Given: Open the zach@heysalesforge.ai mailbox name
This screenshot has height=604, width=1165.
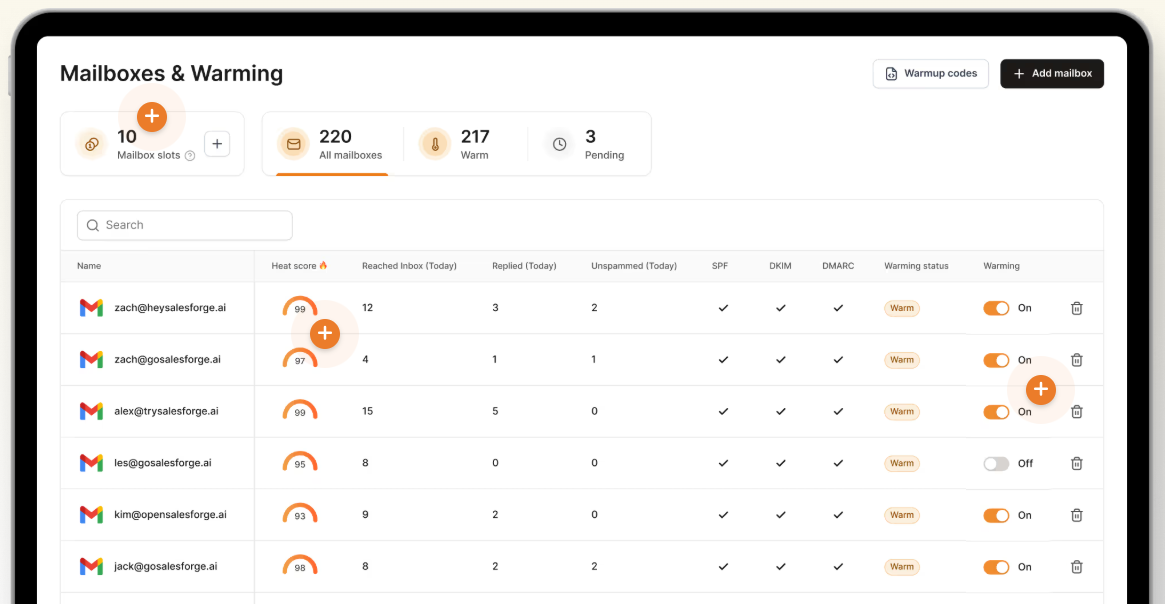Looking at the screenshot, I should click(x=170, y=308).
